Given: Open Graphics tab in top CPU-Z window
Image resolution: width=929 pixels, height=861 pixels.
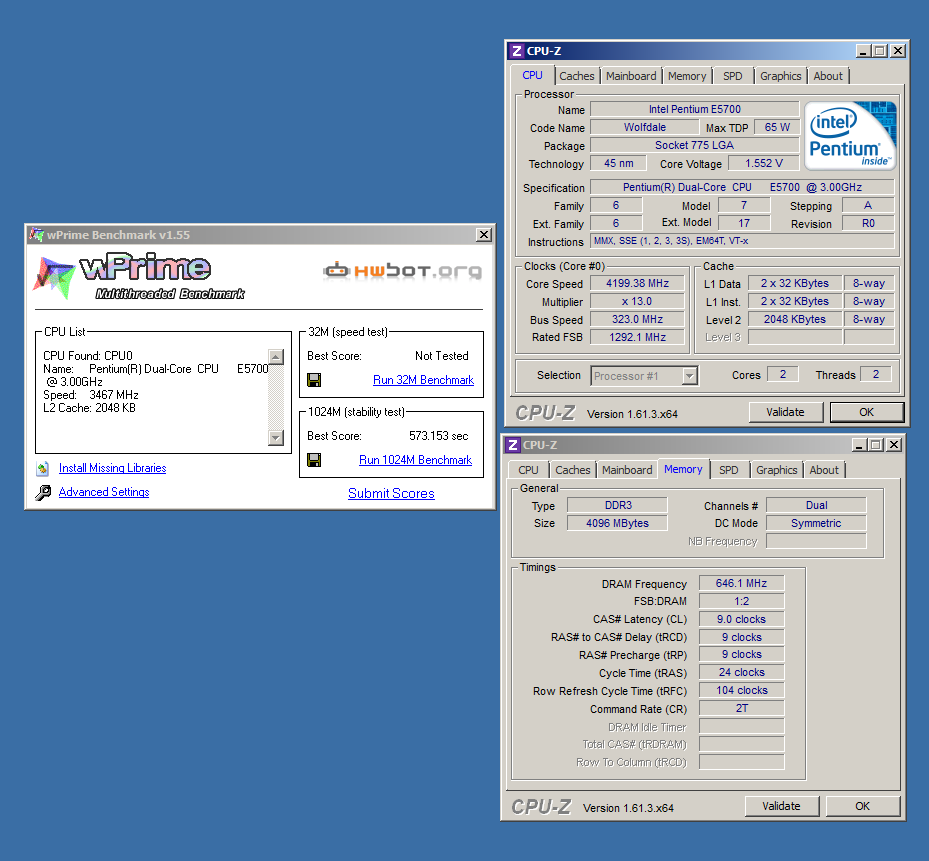Looking at the screenshot, I should 780,76.
